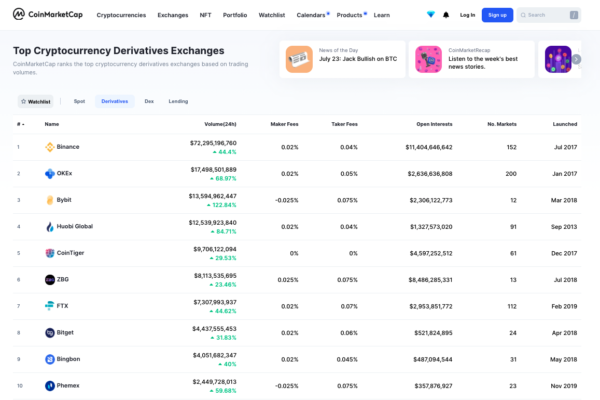Viewport: 600px width, 400px height.
Task: Switch to the Lending tab
Action: coord(178,101)
